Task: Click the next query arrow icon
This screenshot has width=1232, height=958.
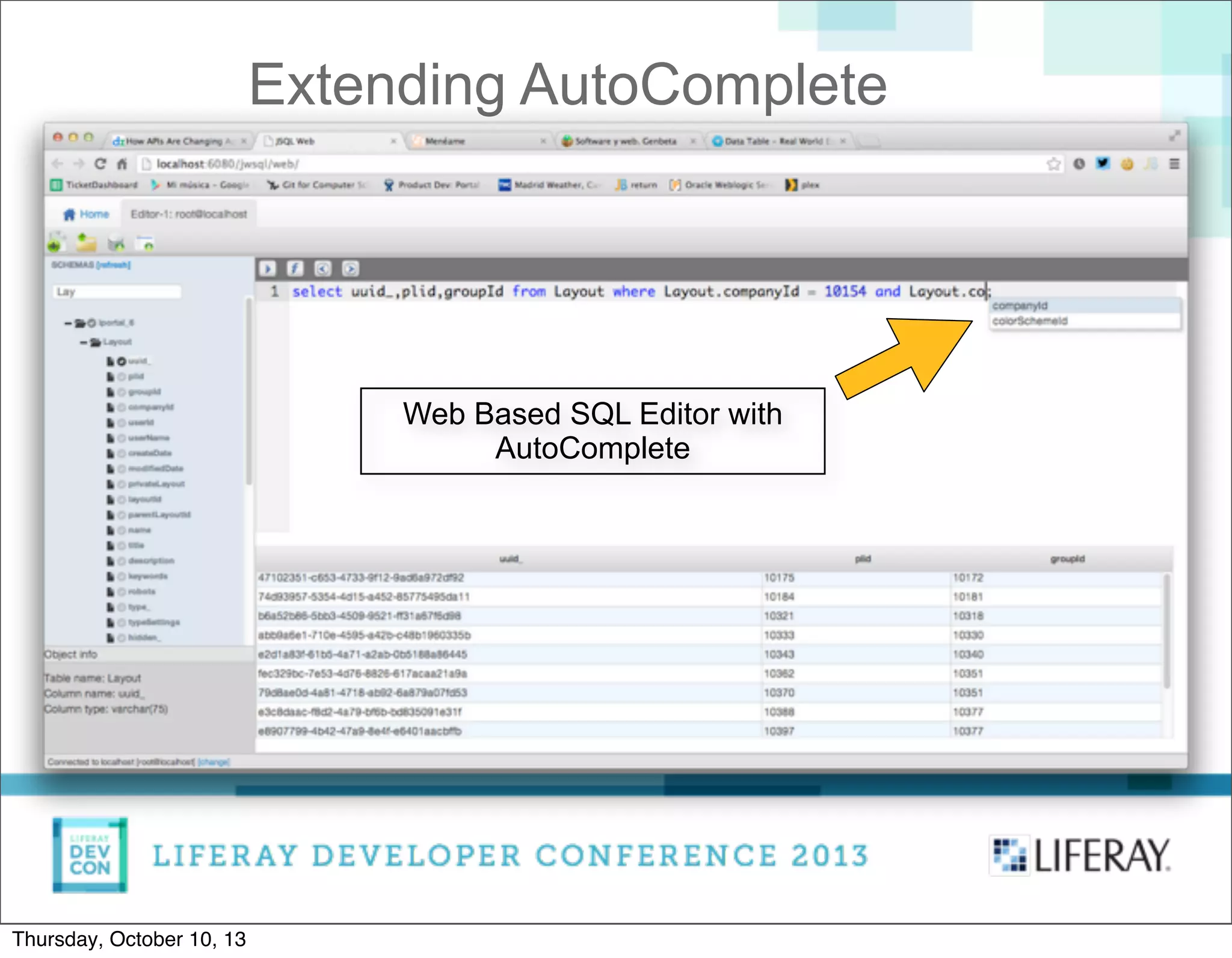Action: (351, 268)
